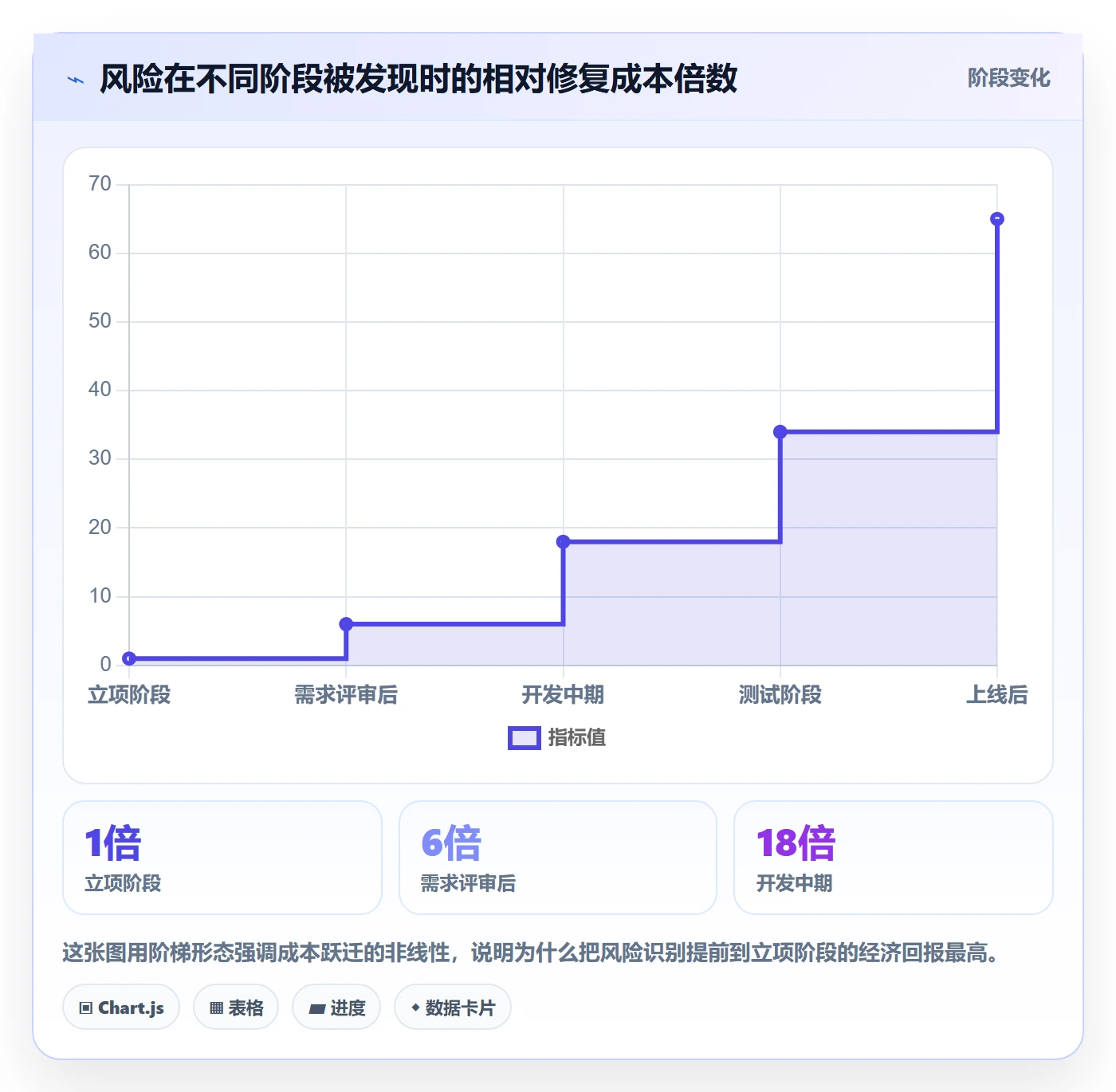The height and width of the screenshot is (1092, 1116).
Task: Toggle the 指标值 legend color box
Action: [525, 738]
